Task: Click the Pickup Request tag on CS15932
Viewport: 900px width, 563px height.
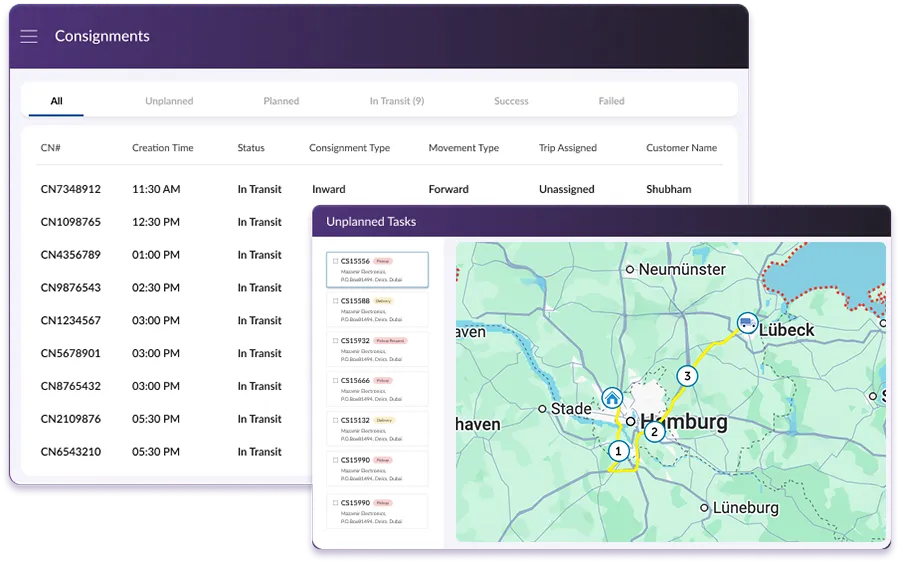Action: [x=390, y=341]
